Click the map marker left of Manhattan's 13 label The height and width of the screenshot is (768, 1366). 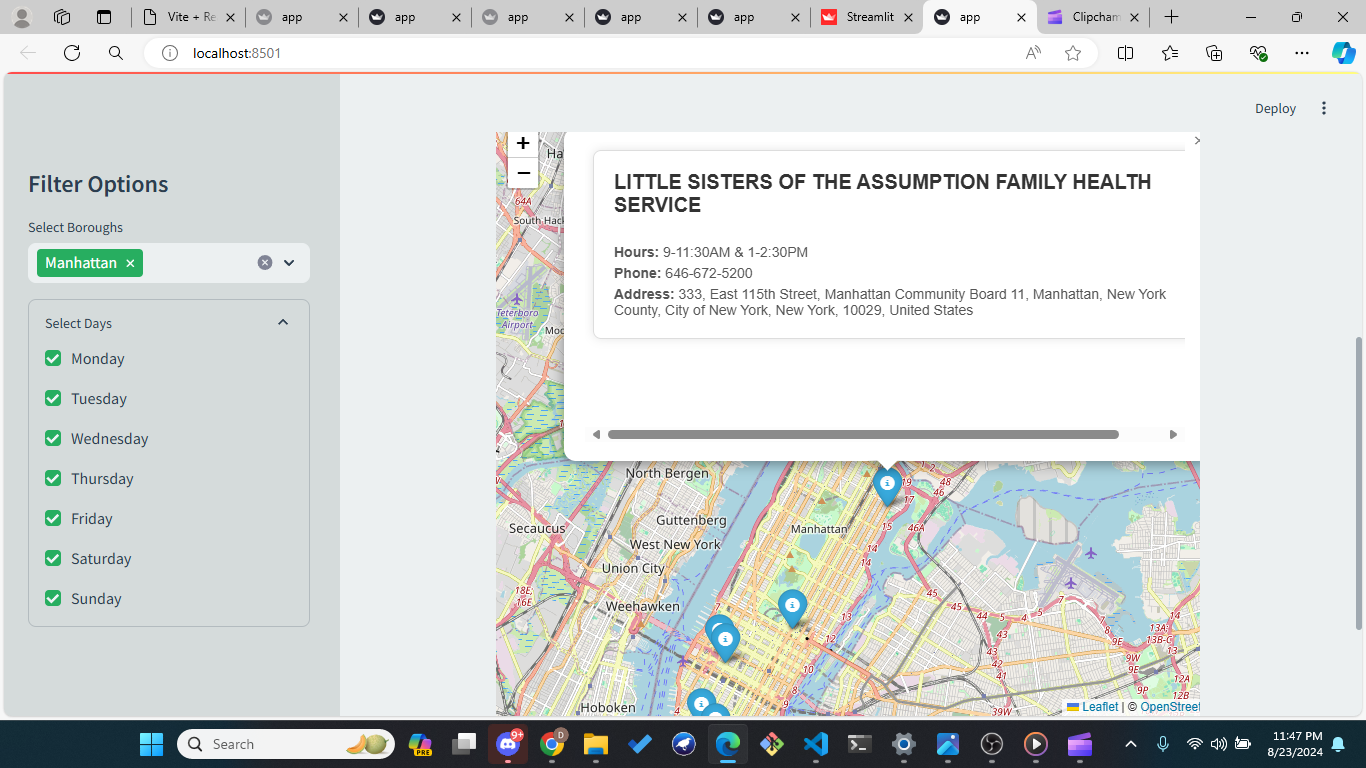coord(792,608)
